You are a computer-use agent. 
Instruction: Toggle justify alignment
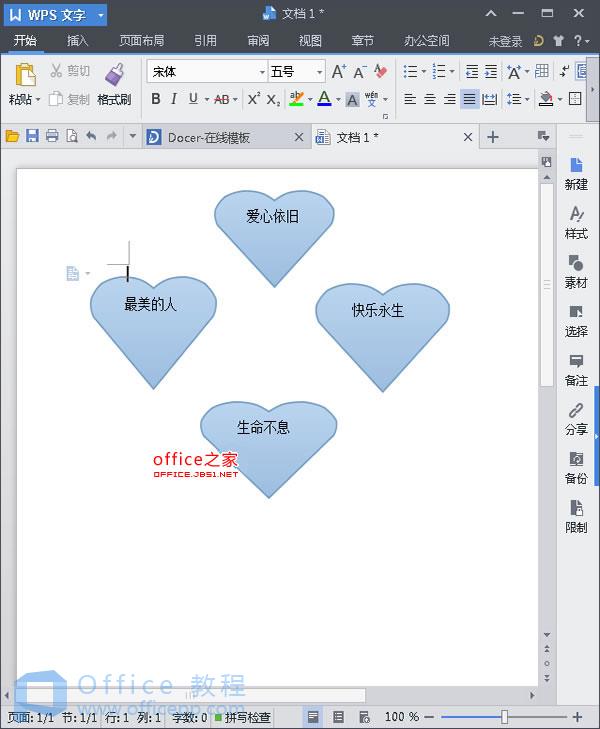coord(469,99)
